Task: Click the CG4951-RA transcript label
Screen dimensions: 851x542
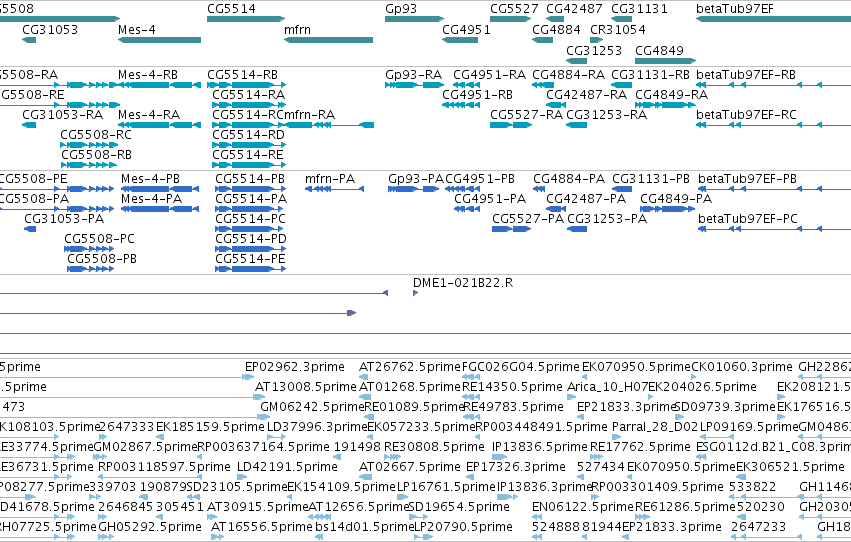Action: pos(490,74)
